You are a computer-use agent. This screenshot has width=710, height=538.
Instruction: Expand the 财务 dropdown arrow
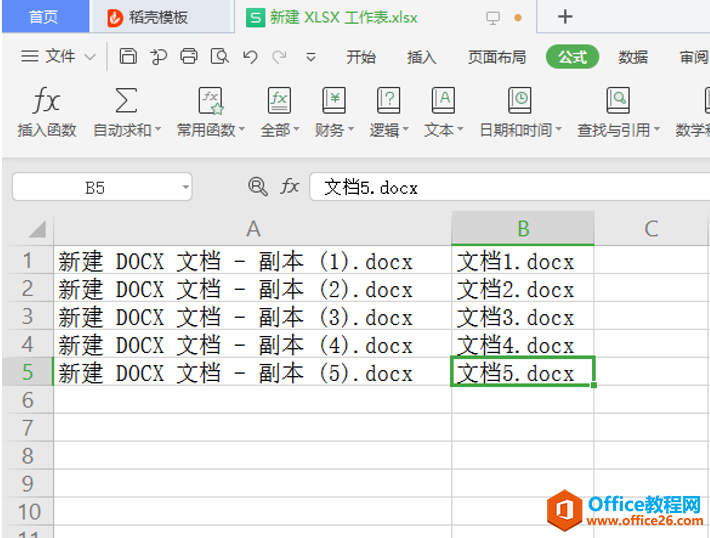[x=350, y=130]
